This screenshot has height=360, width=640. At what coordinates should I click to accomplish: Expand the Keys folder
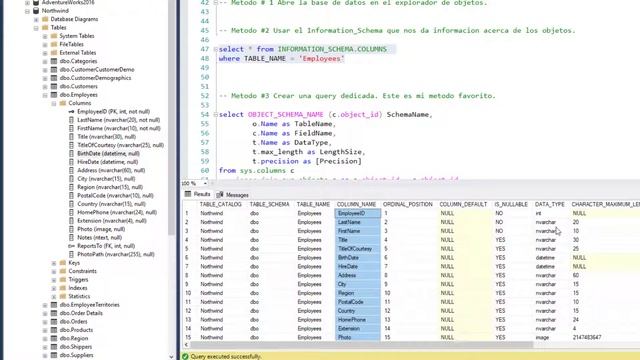pos(53,263)
